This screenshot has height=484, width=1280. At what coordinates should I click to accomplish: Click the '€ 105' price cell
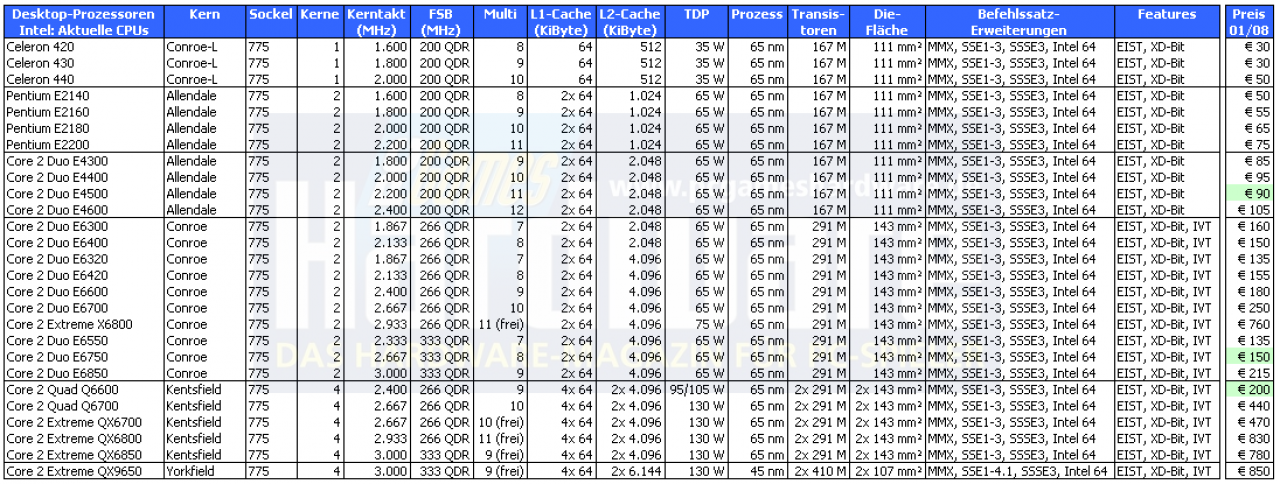click(x=1250, y=210)
